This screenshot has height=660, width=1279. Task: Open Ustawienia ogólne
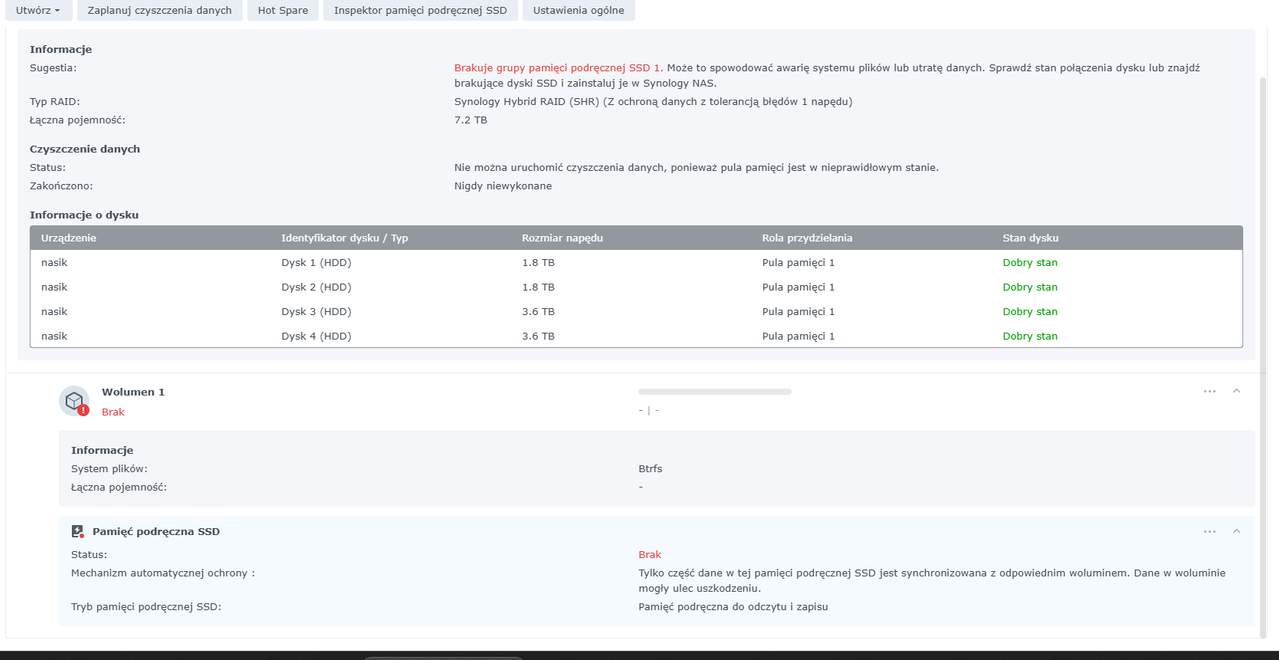578,10
